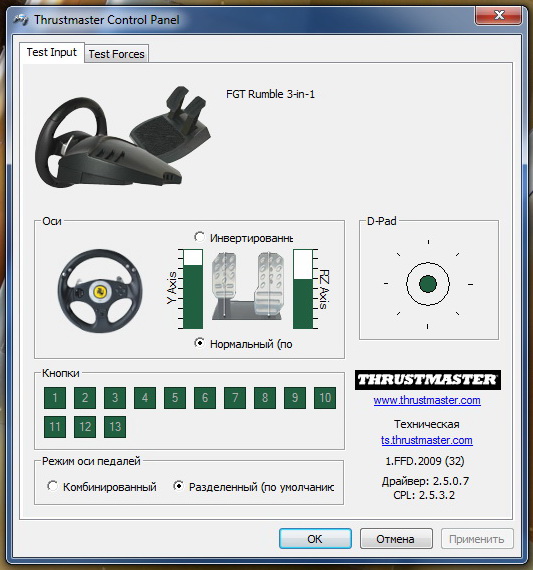533x570 pixels.
Task: Open the www.thrustmaster.com link
Action: click(427, 400)
